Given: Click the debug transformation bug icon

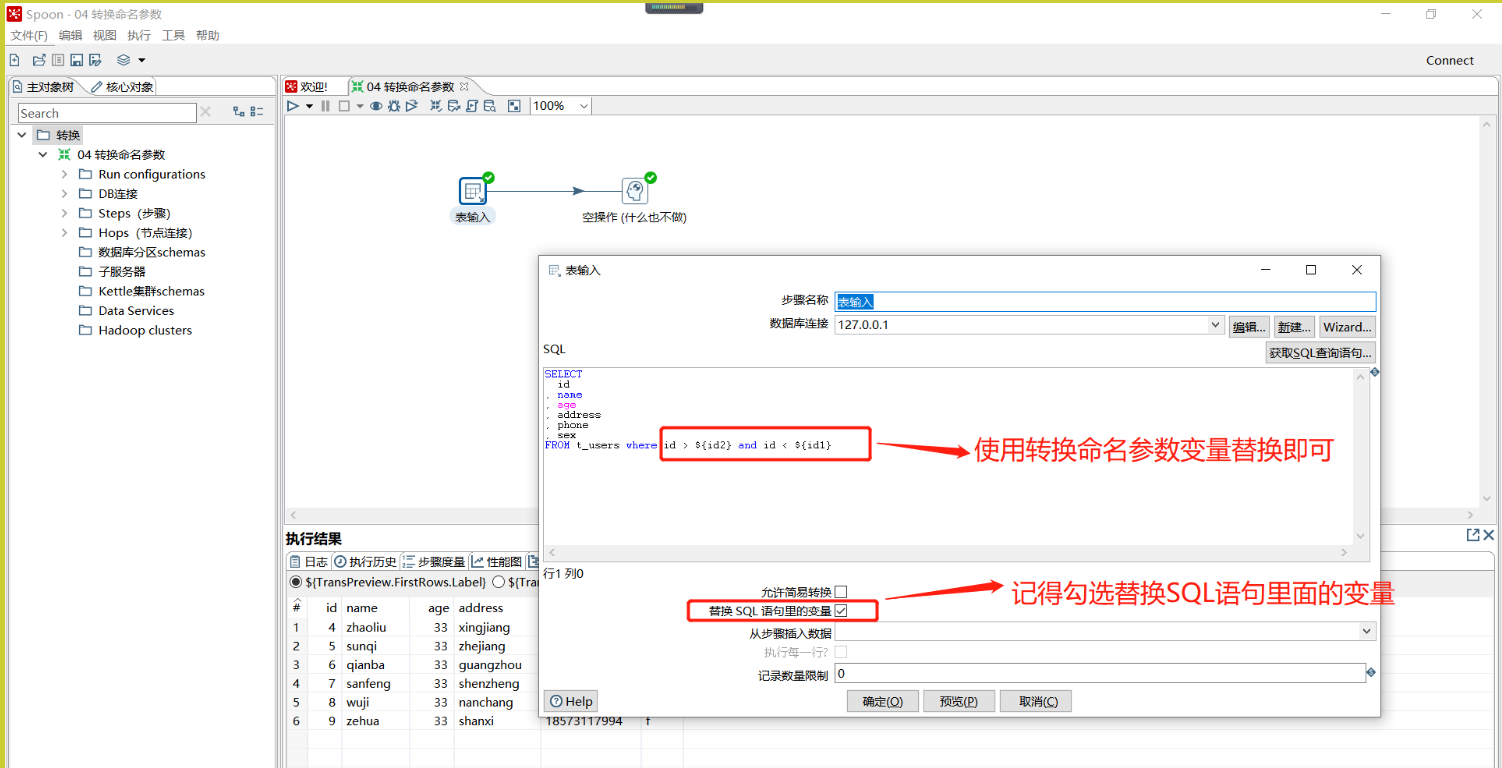Looking at the screenshot, I should coord(394,106).
